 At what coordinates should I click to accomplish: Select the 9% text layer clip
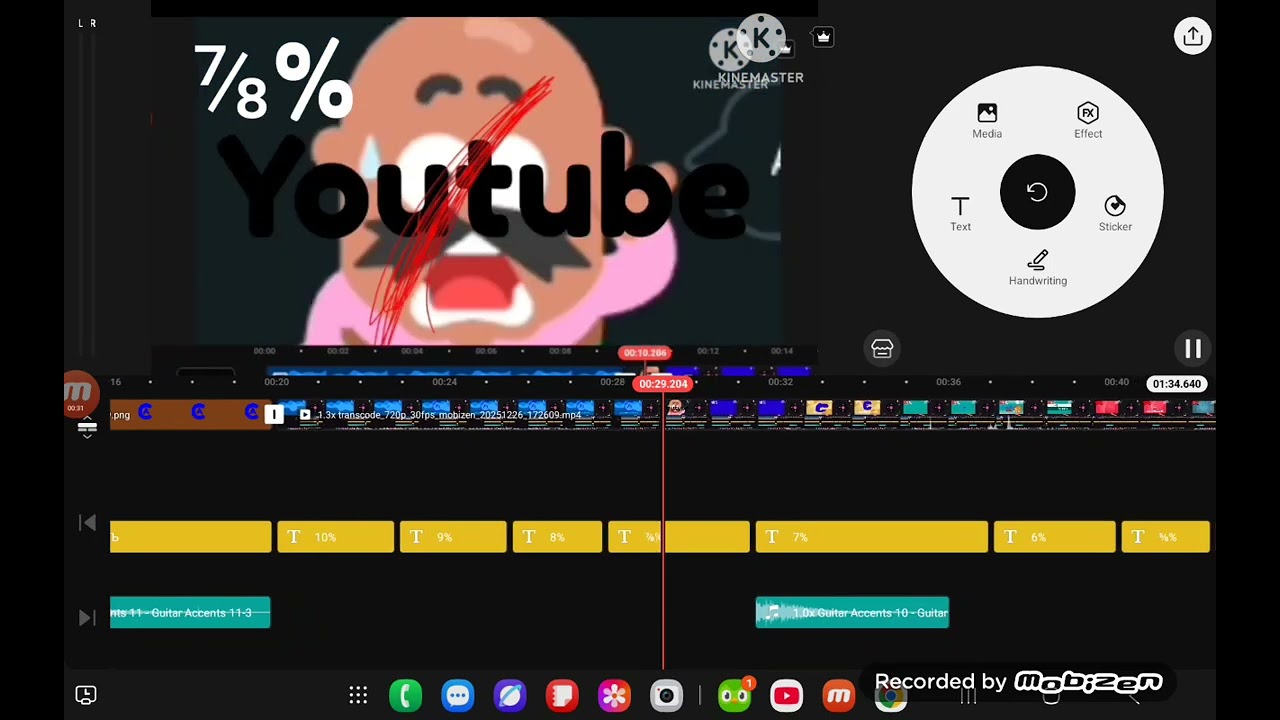453,537
